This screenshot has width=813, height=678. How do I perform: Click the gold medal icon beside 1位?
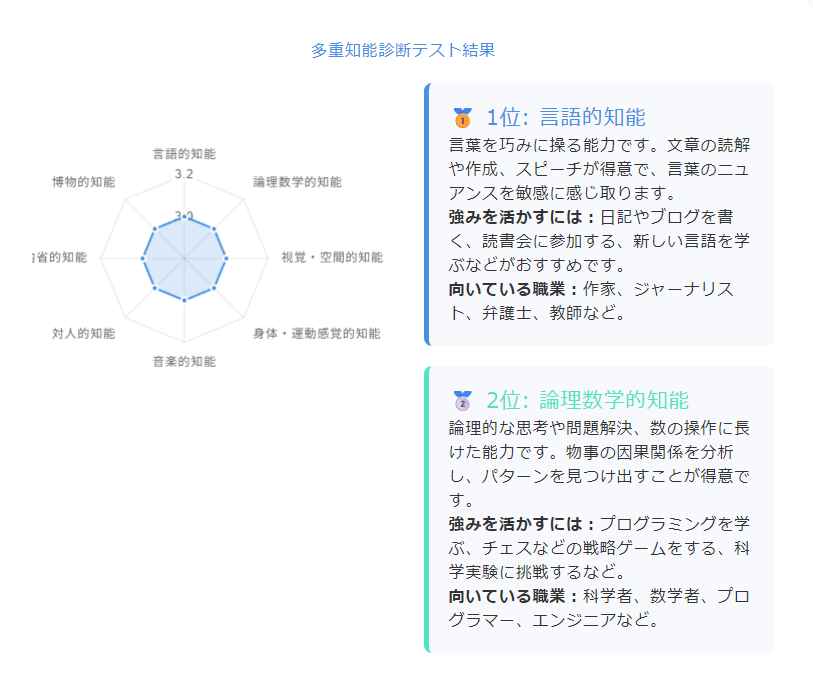[461, 118]
